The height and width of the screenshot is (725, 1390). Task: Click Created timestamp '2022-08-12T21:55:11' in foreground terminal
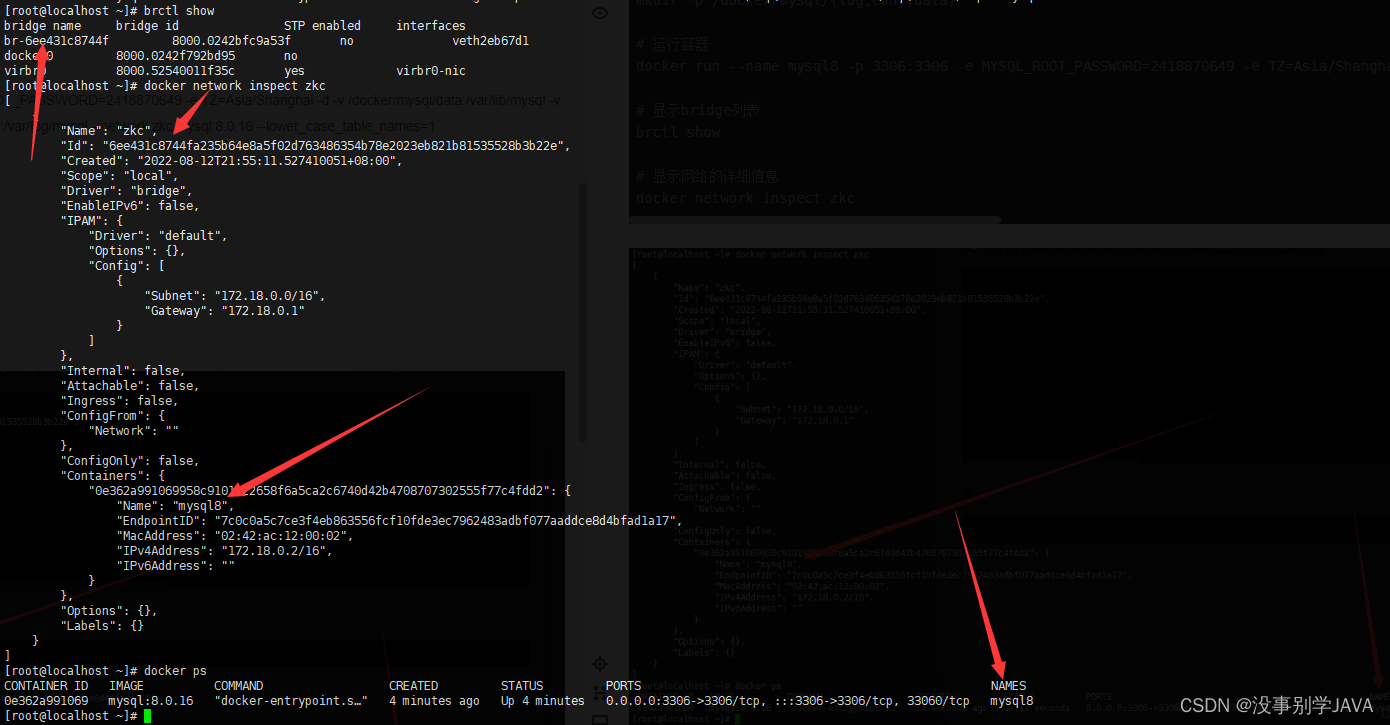coord(266,161)
